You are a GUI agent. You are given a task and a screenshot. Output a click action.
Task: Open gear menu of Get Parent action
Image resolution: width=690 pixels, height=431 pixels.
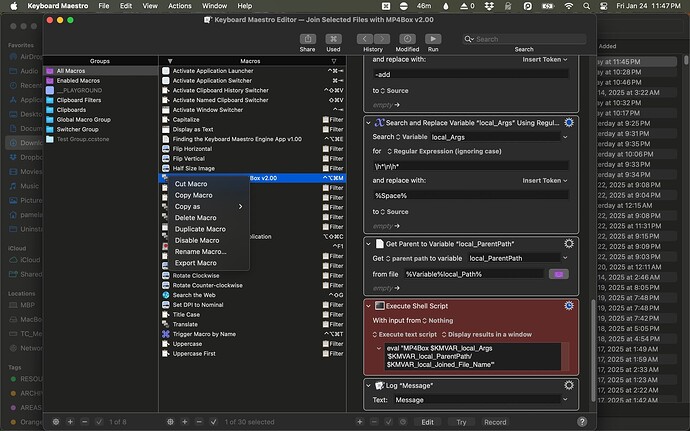tap(569, 243)
